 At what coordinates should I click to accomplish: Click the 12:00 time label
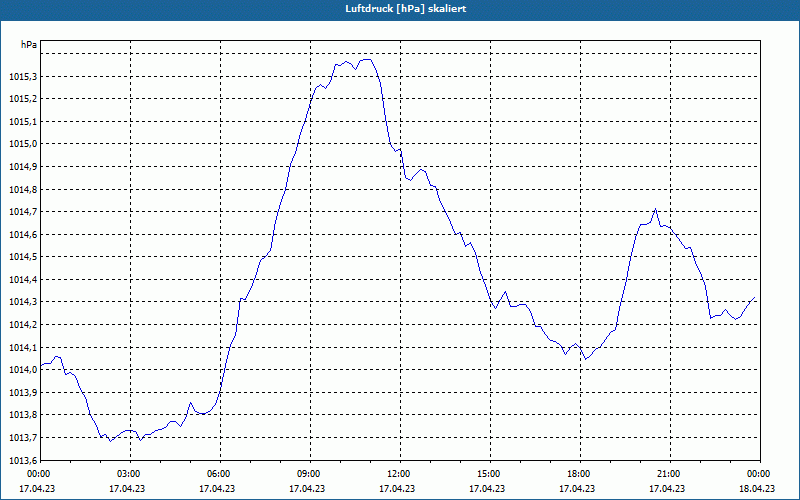coord(398,474)
